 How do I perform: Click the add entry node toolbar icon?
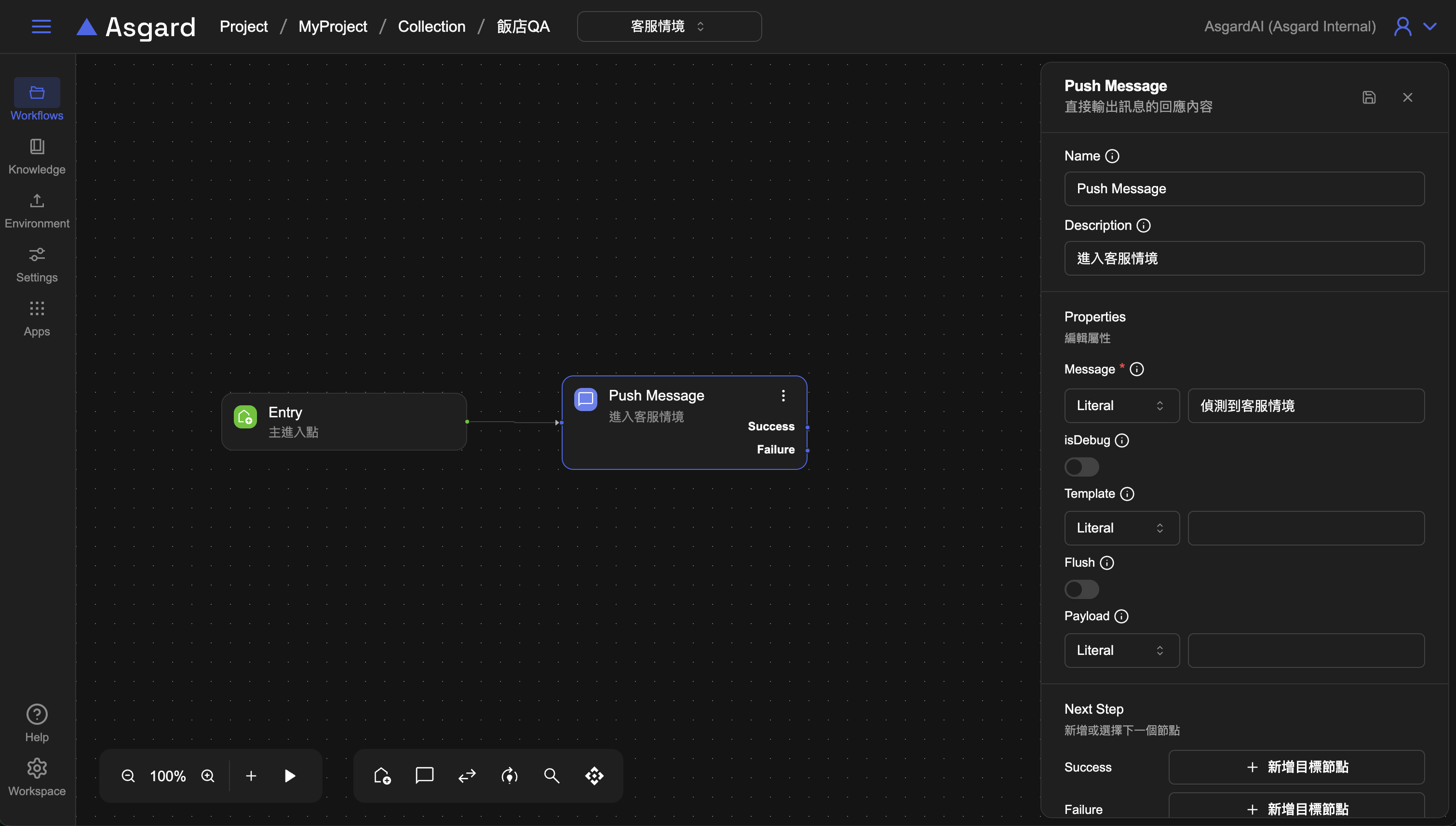(x=382, y=775)
